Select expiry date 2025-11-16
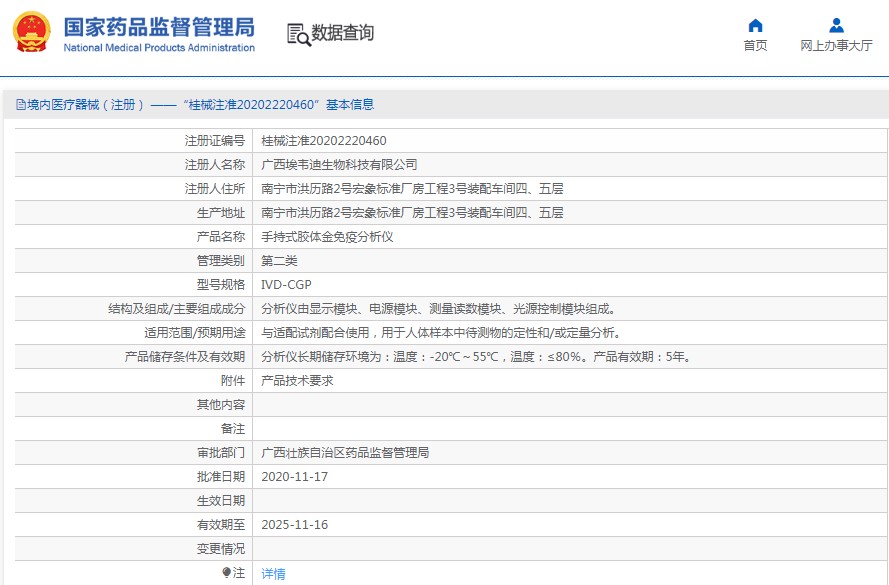This screenshot has width=889, height=585. tap(295, 525)
